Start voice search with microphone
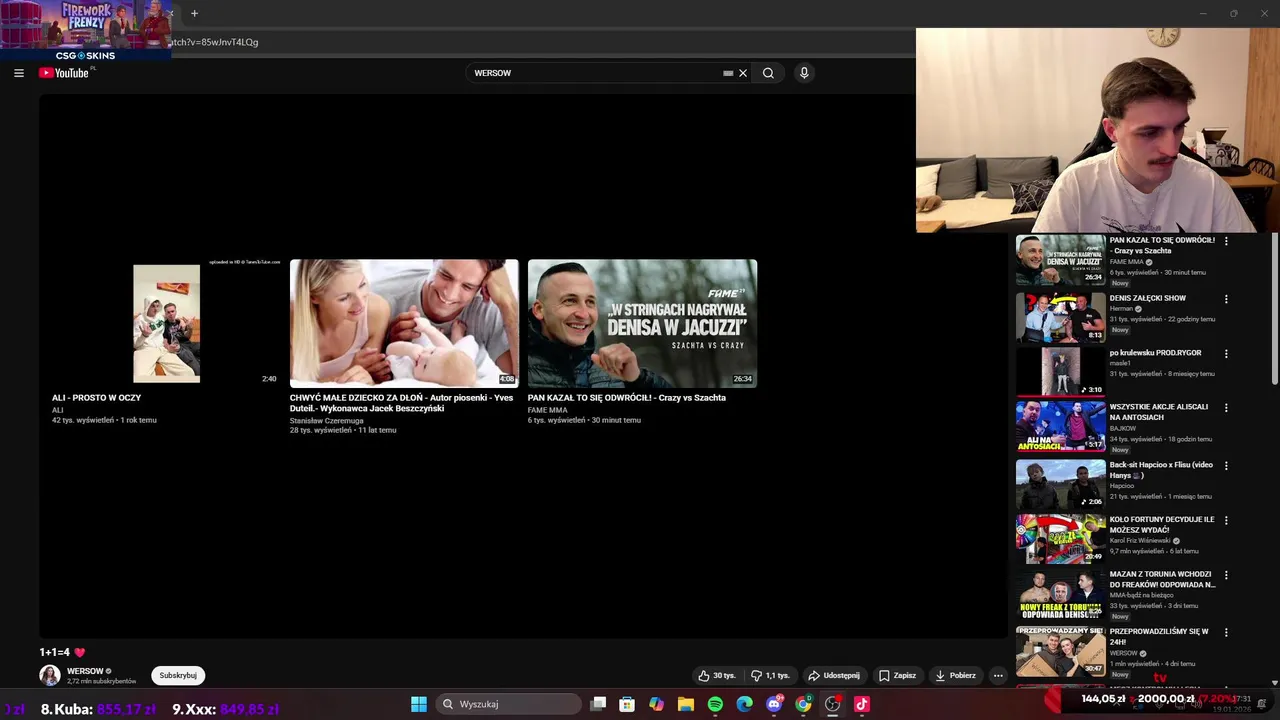Viewport: 1280px width, 720px height. coord(804,73)
